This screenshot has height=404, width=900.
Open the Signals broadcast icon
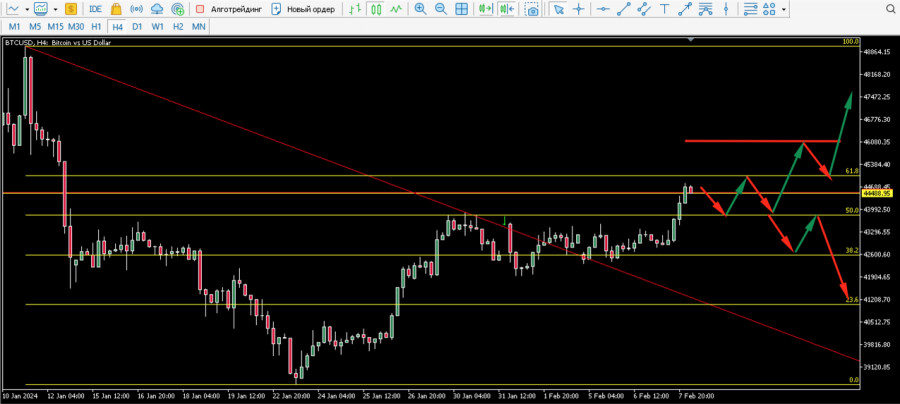(136, 9)
